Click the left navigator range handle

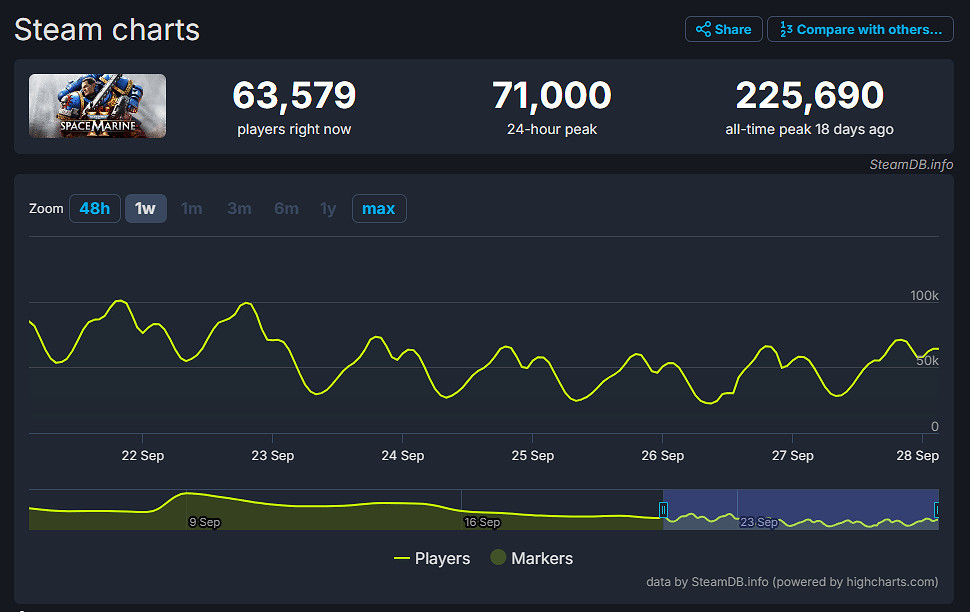pyautogui.click(x=663, y=509)
